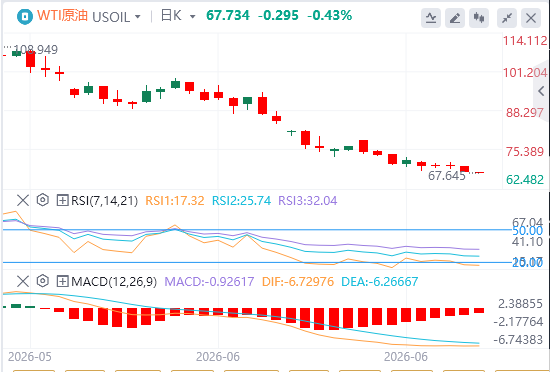Remove the MACD indicator with its X icon
Viewport: 550px width, 372px height.
23,281
